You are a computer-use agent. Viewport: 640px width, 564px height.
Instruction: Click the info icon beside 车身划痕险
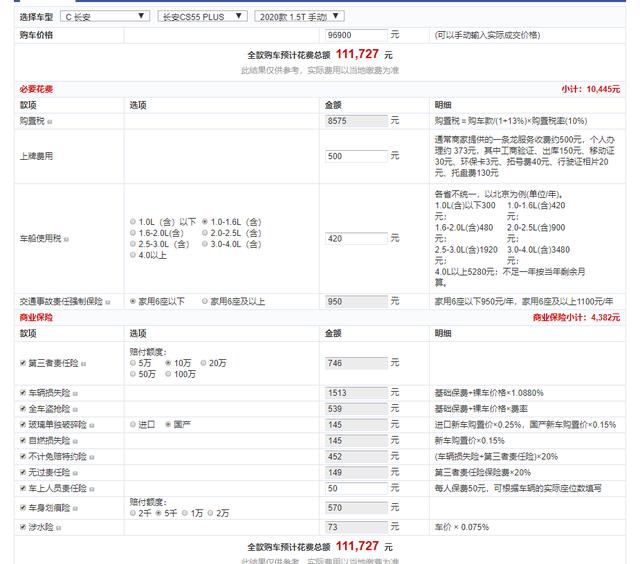tap(75, 509)
